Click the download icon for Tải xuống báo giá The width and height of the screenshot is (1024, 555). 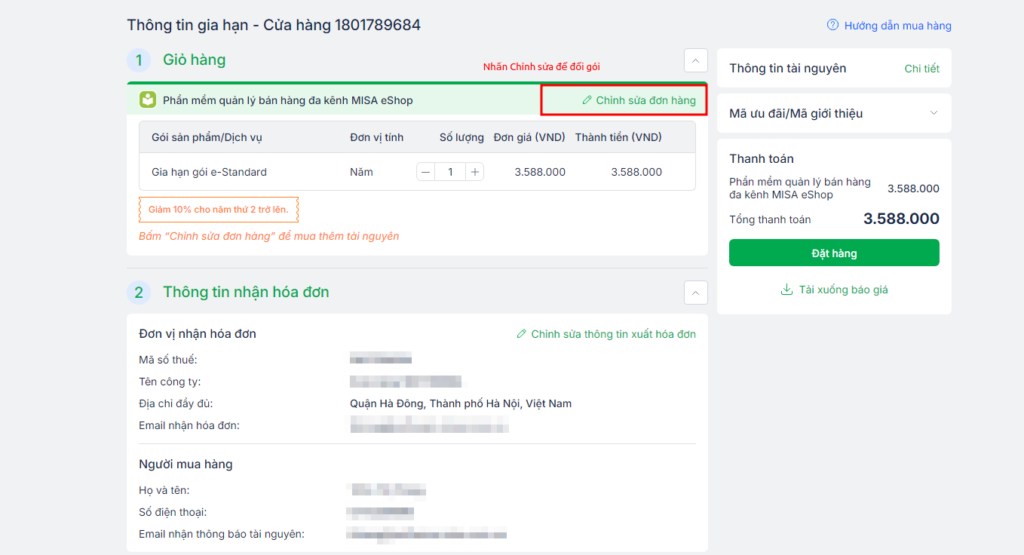click(787, 289)
